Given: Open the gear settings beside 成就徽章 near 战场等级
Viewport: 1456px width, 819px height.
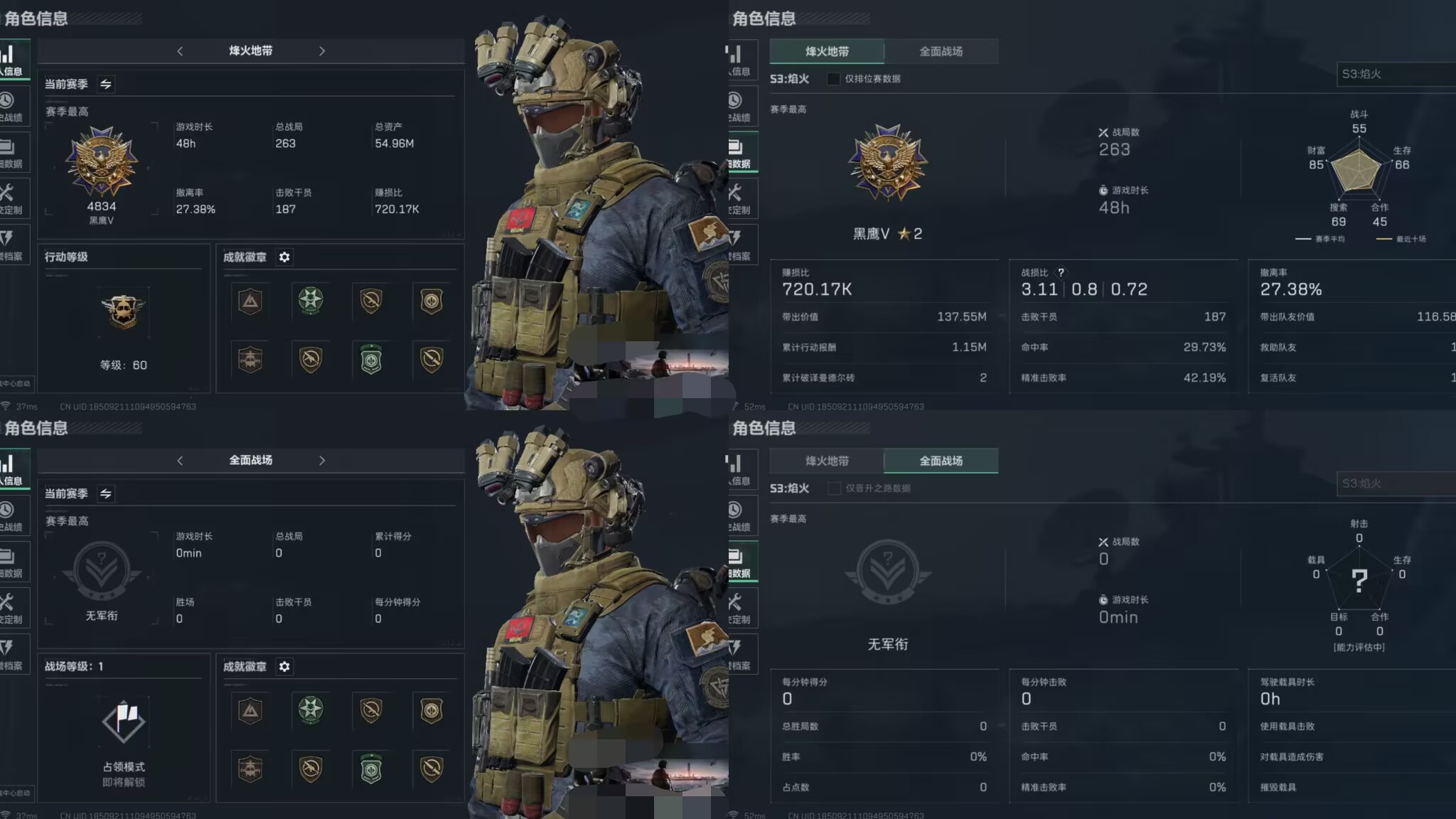Looking at the screenshot, I should (284, 667).
